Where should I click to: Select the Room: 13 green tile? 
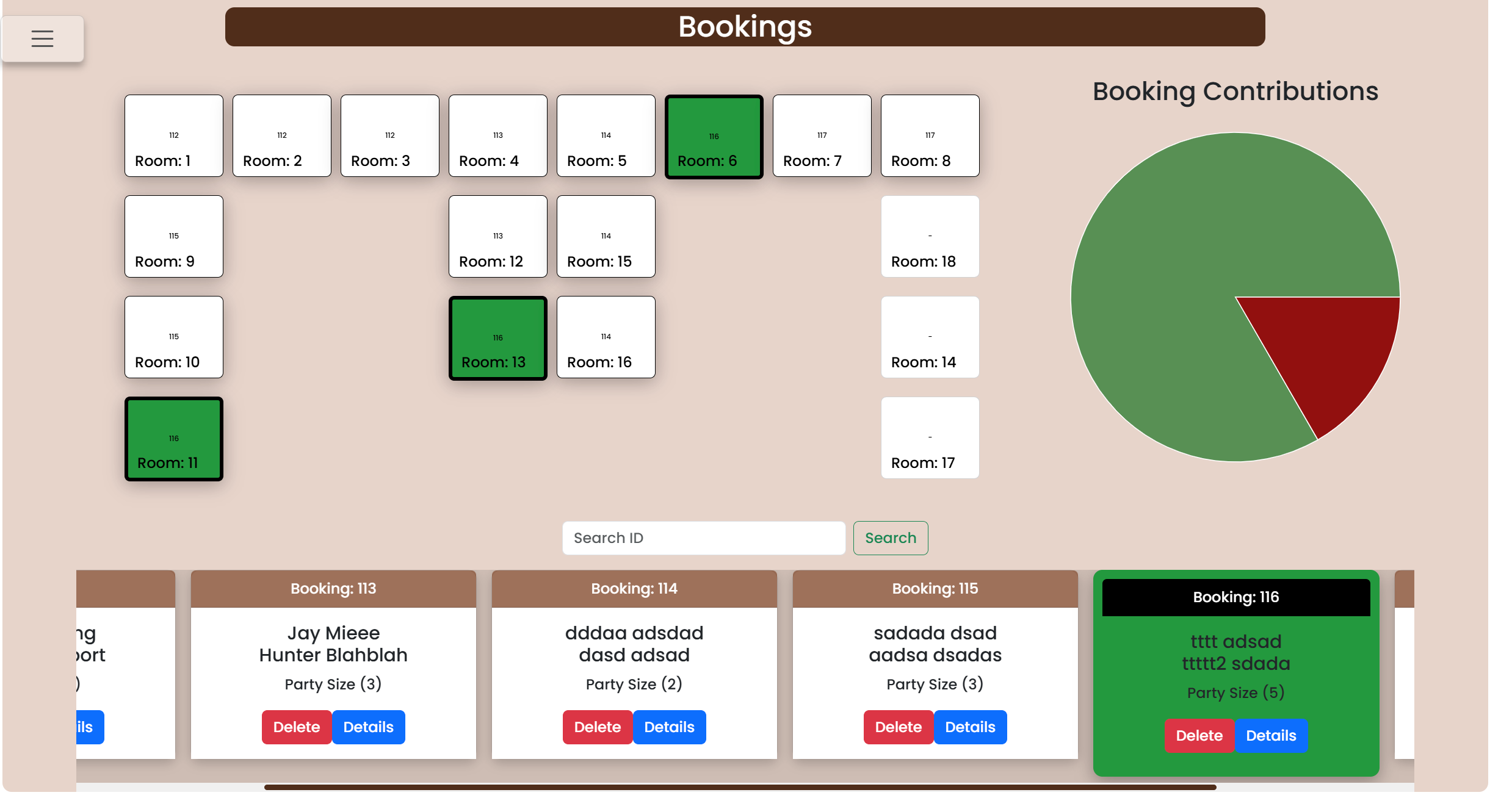[x=497, y=338]
